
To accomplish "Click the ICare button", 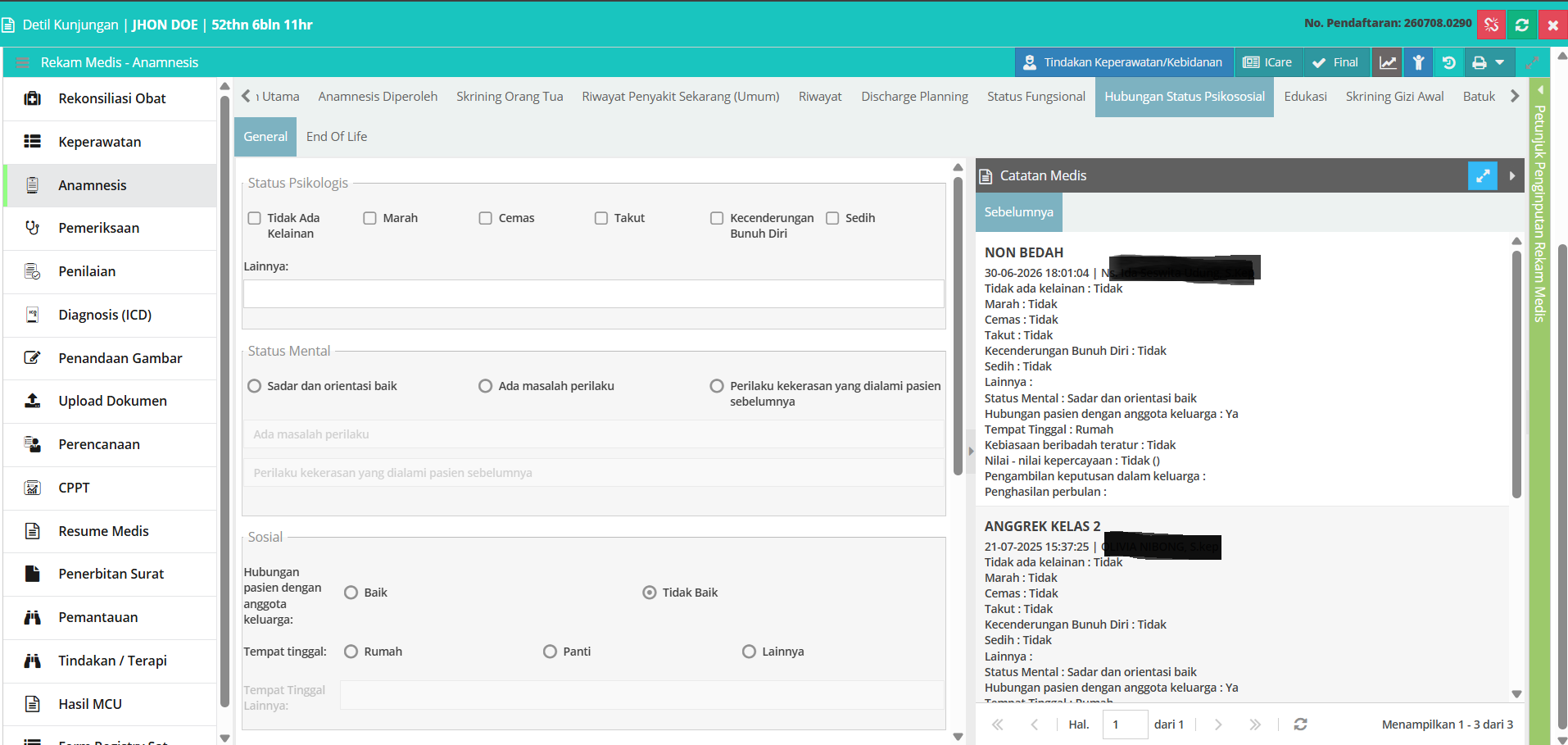I will (1267, 62).
